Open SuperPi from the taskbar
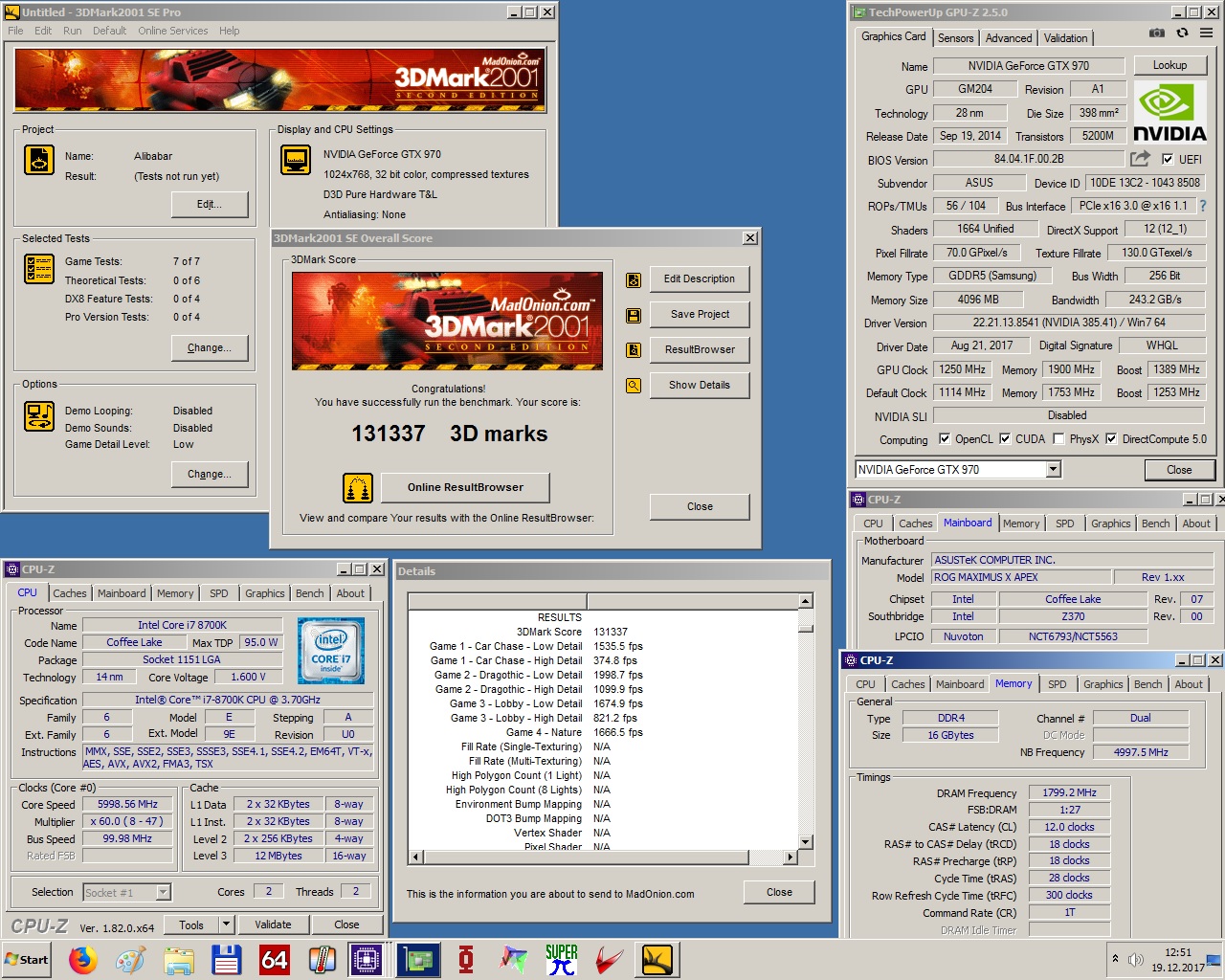The height and width of the screenshot is (980, 1225). coord(562,959)
